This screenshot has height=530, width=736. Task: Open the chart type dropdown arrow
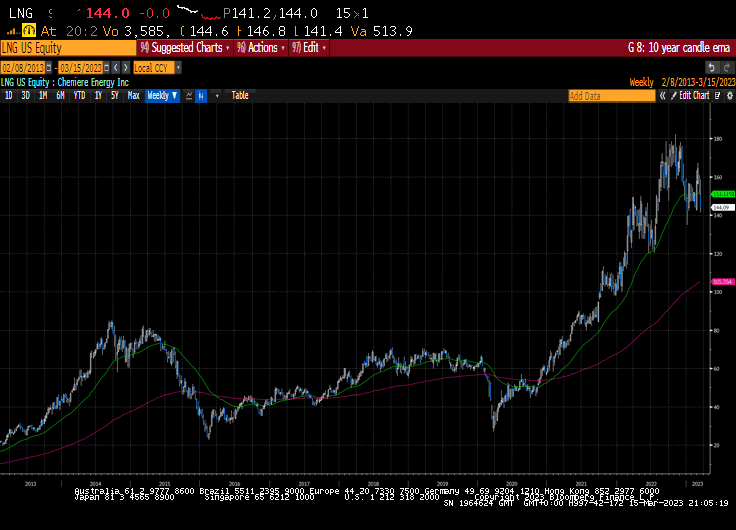217,96
